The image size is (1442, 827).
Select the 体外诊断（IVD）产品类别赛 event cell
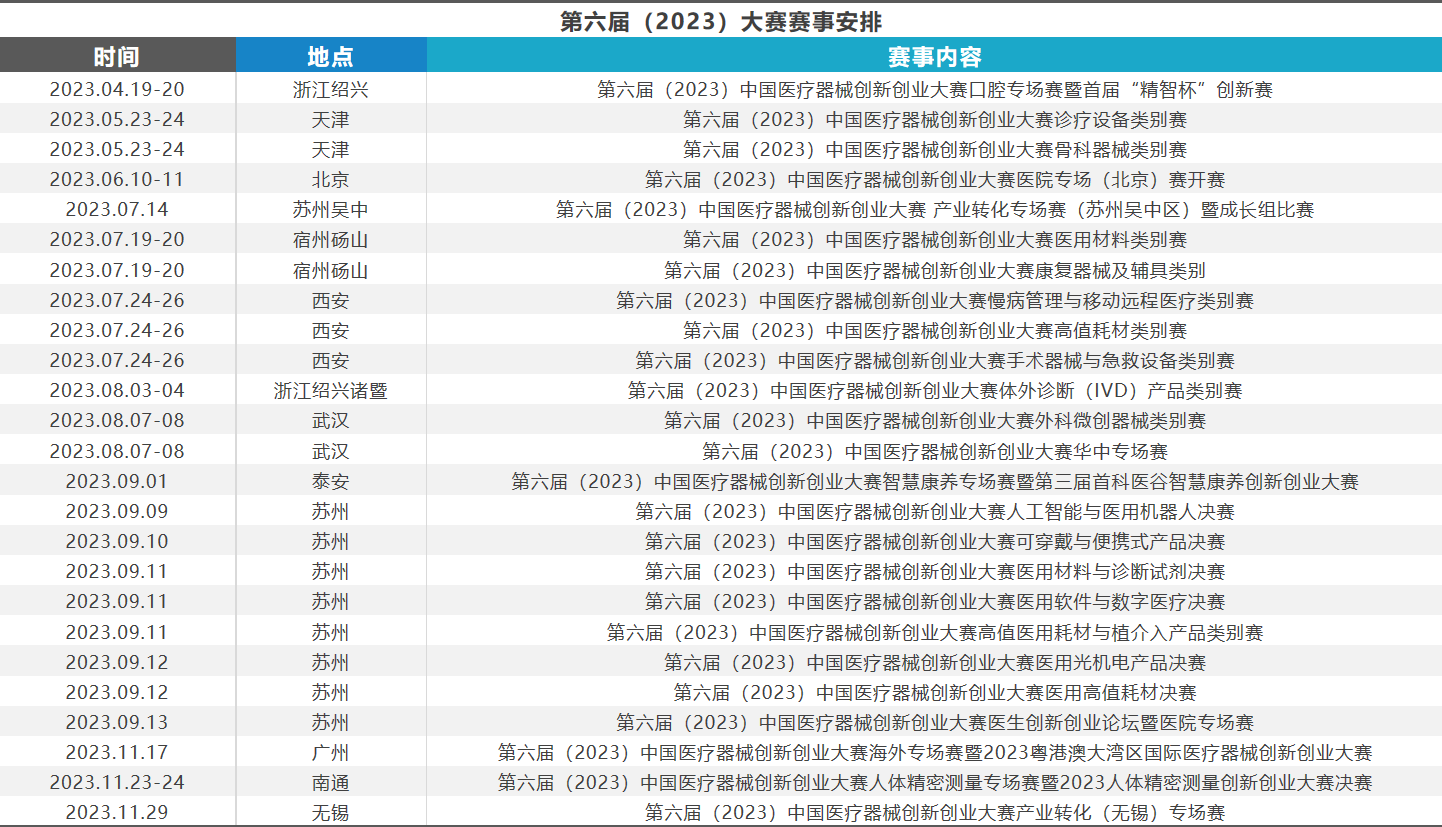934,390
